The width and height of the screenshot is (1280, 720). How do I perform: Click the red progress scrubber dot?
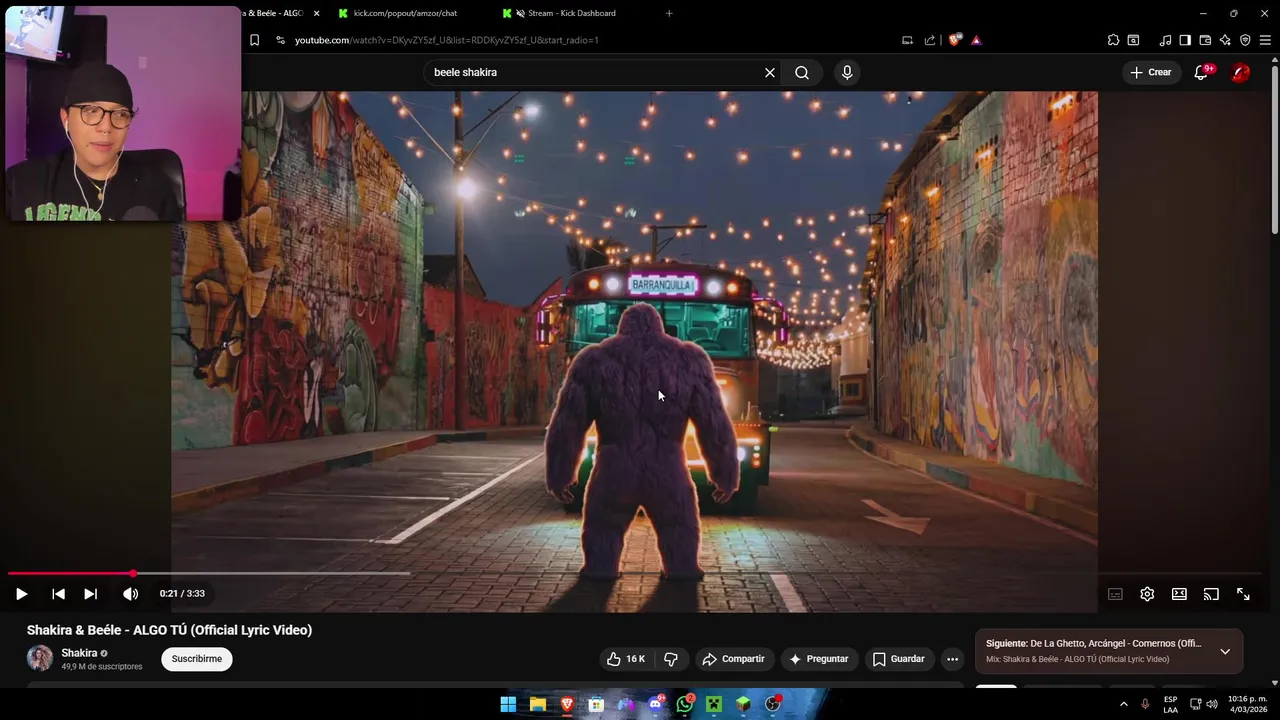[x=133, y=573]
